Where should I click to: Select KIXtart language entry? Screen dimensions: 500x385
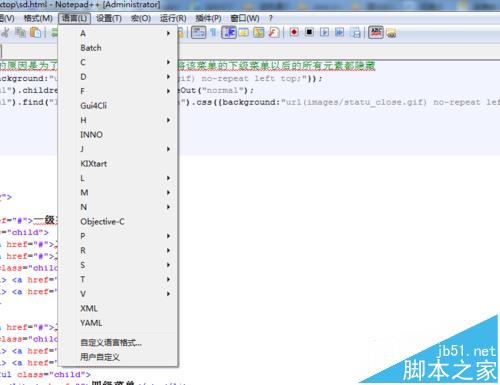tap(118, 164)
